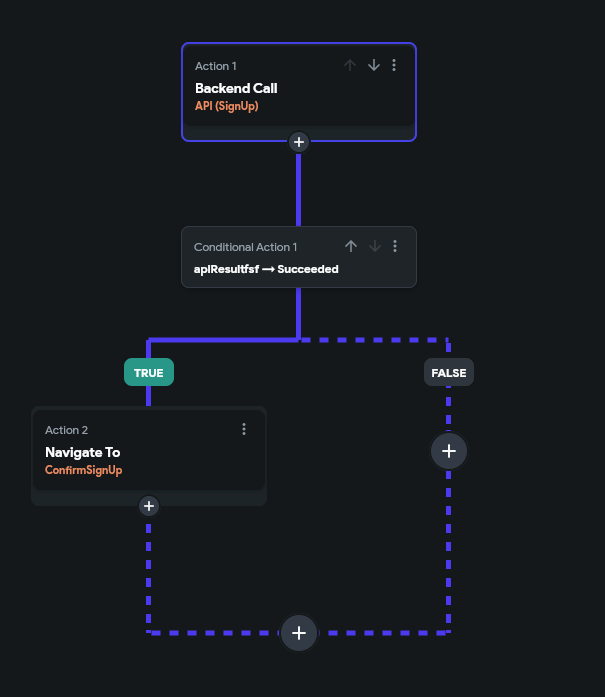Click the Conditional Action 1 label
Screen dimensions: 605x697
[245, 247]
